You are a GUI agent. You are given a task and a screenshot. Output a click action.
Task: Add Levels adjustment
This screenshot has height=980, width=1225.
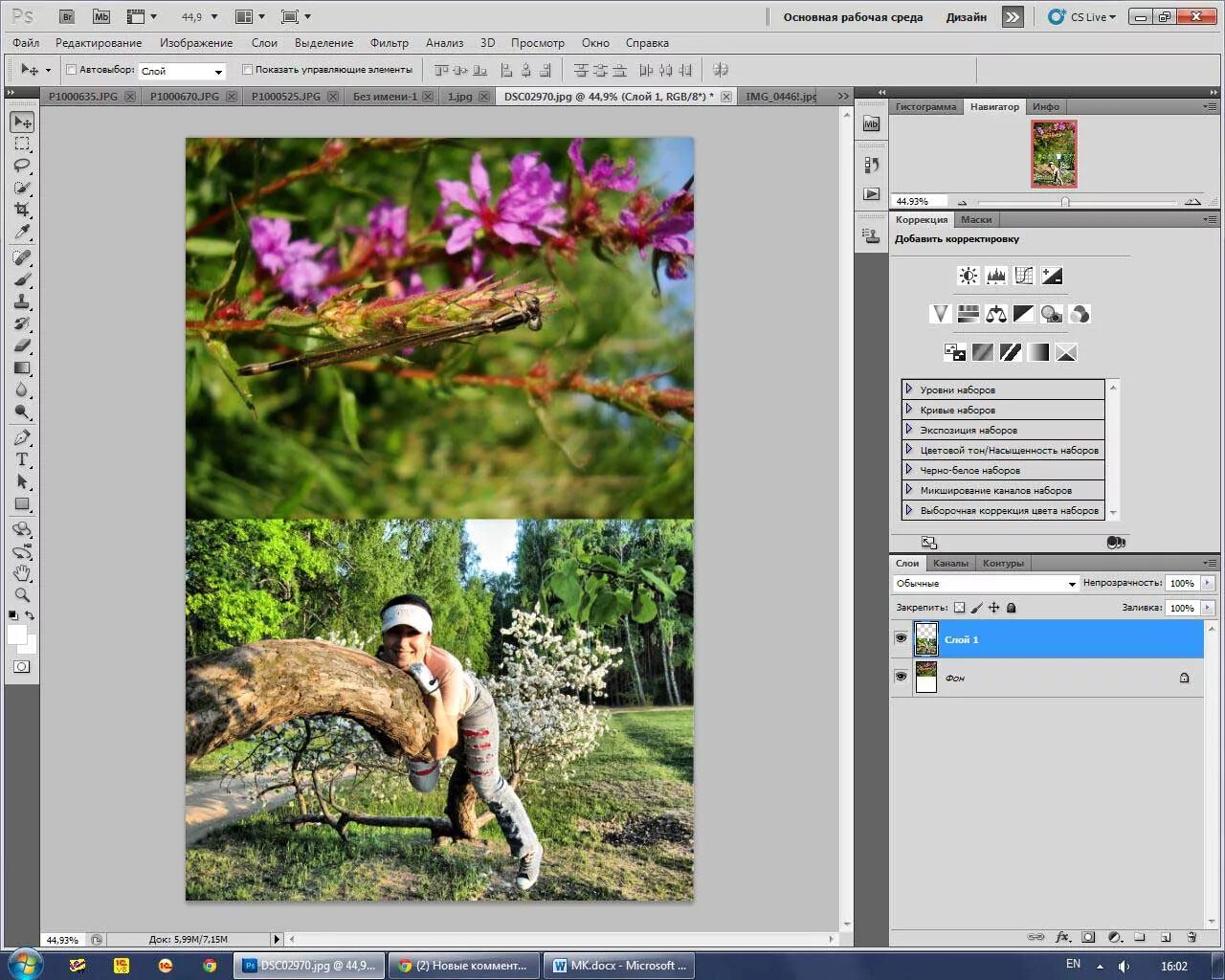click(x=996, y=276)
